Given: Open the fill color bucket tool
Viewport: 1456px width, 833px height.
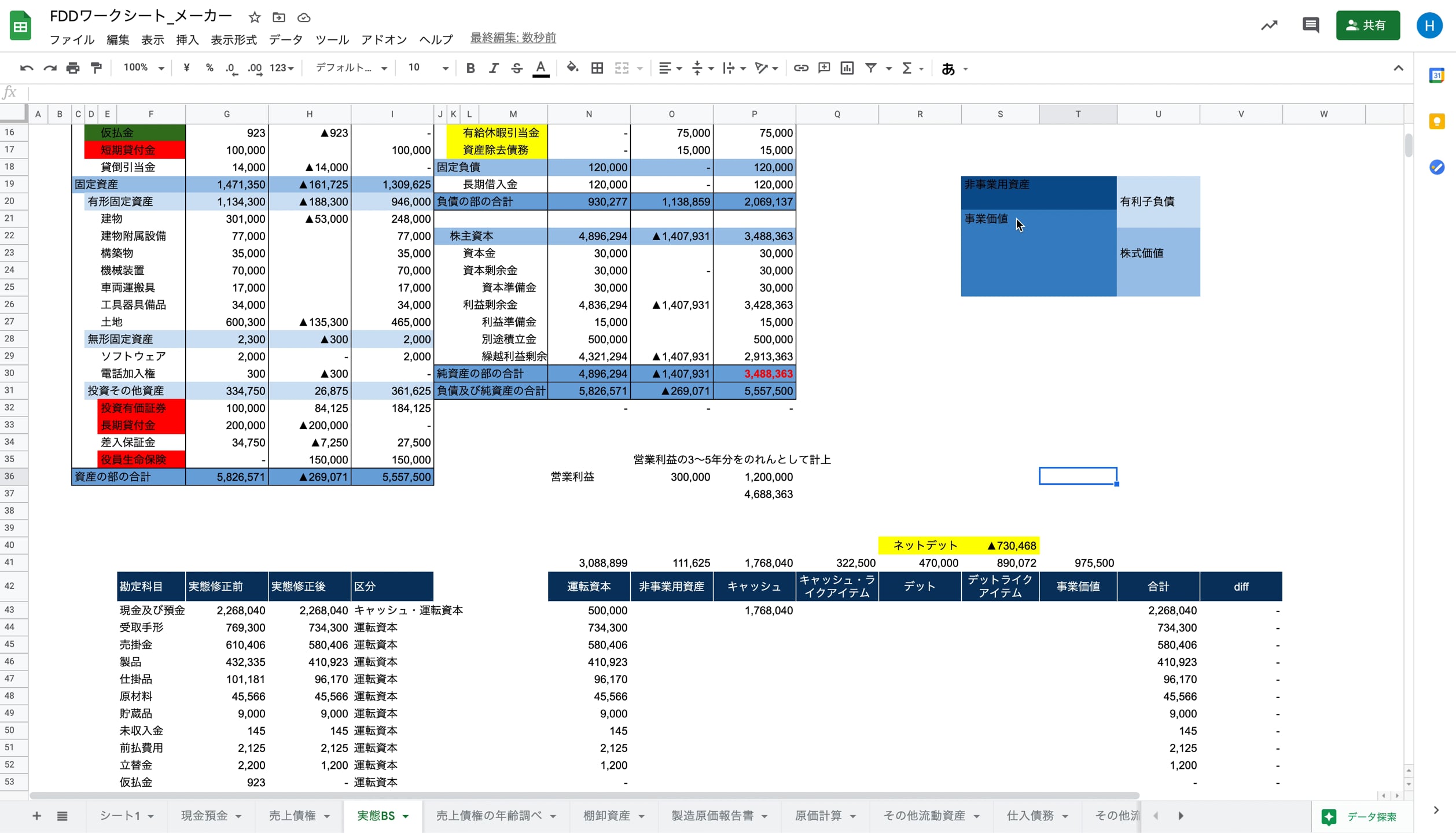Looking at the screenshot, I should click(572, 68).
